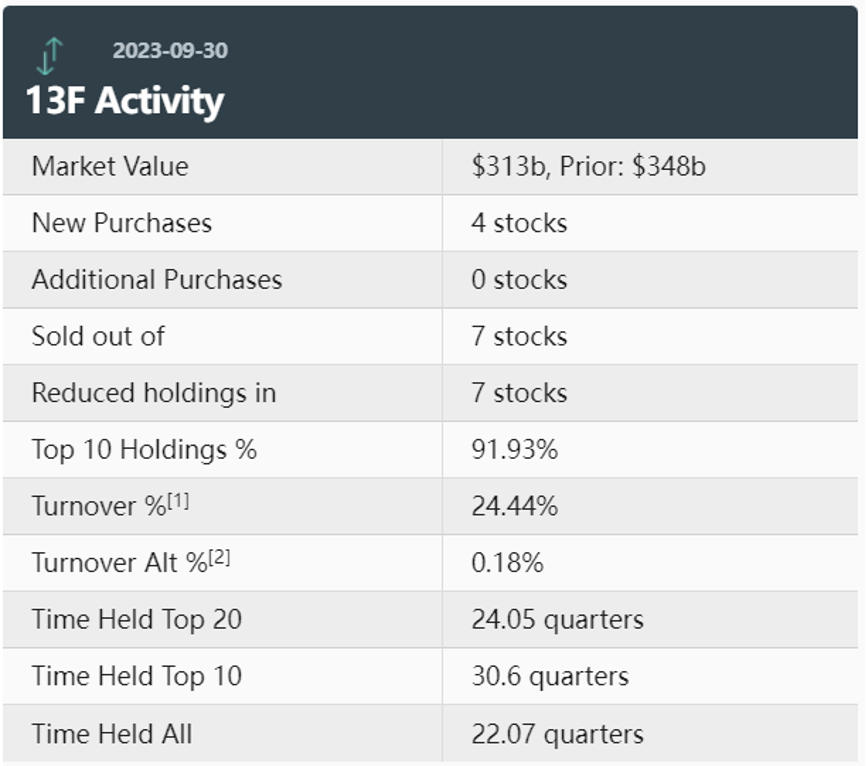Image resolution: width=866 pixels, height=766 pixels.
Task: Click Time Held All label
Action: point(112,733)
